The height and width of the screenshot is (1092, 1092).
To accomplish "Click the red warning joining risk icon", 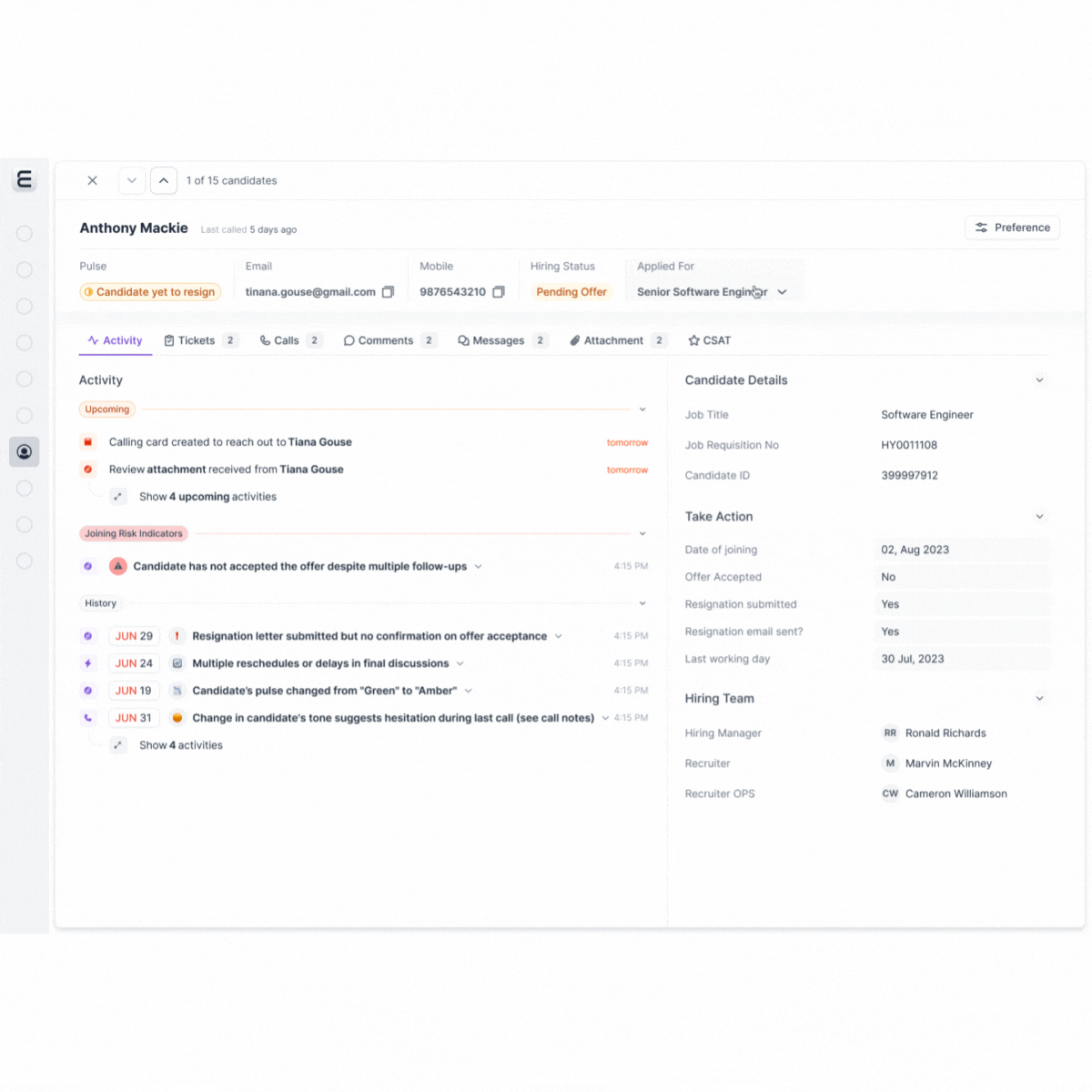I will [117, 566].
